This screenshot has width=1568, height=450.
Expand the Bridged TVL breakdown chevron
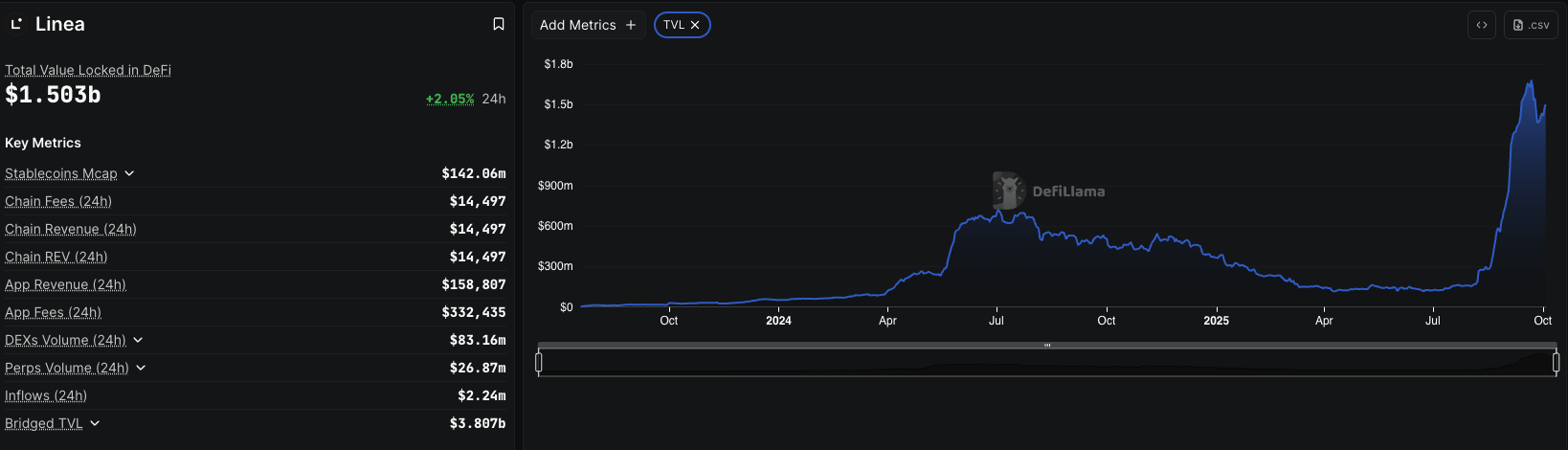(x=95, y=423)
